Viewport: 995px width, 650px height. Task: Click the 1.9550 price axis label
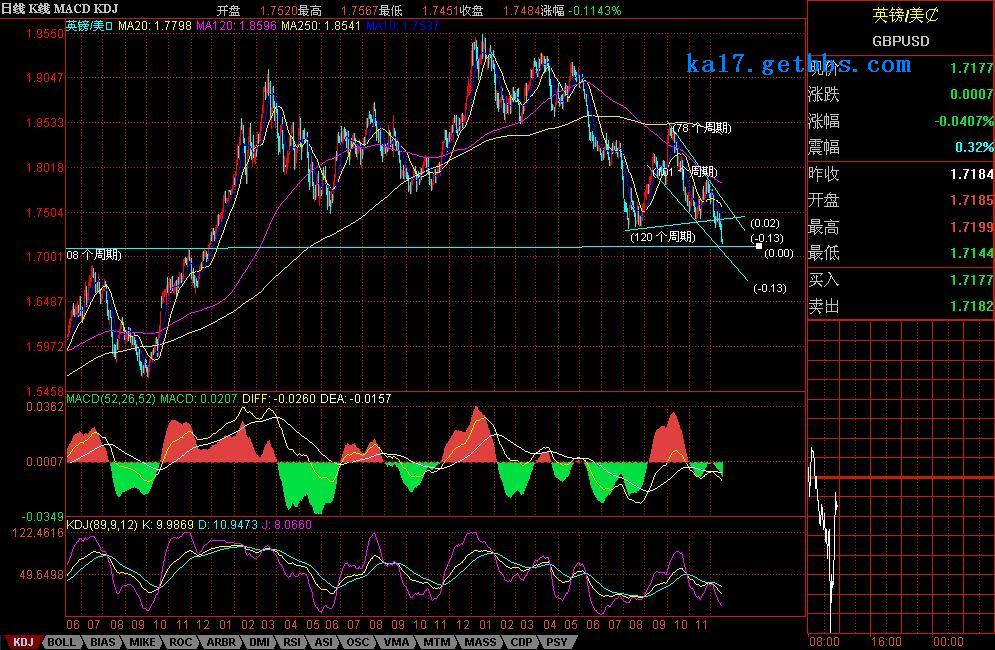click(x=45, y=34)
